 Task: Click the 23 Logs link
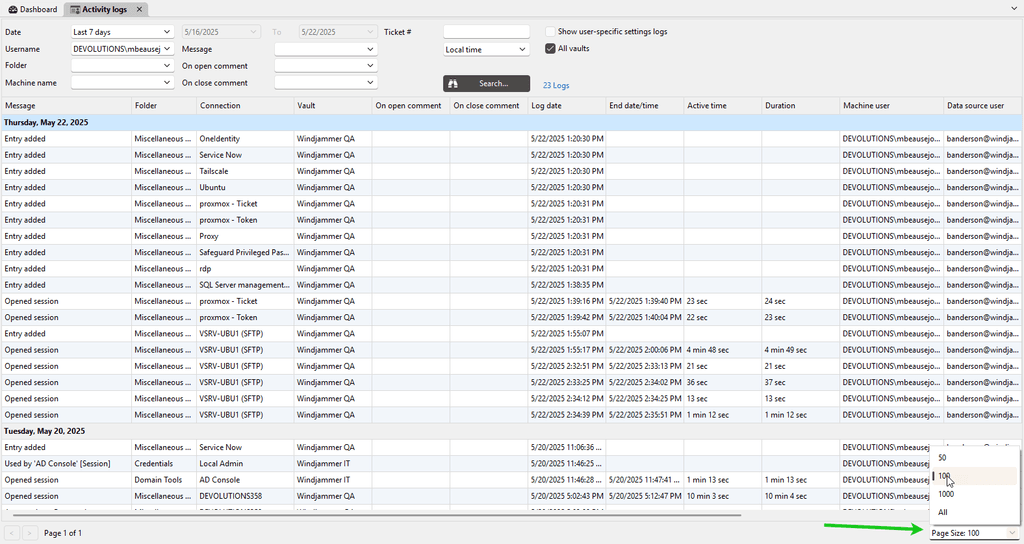(x=555, y=86)
